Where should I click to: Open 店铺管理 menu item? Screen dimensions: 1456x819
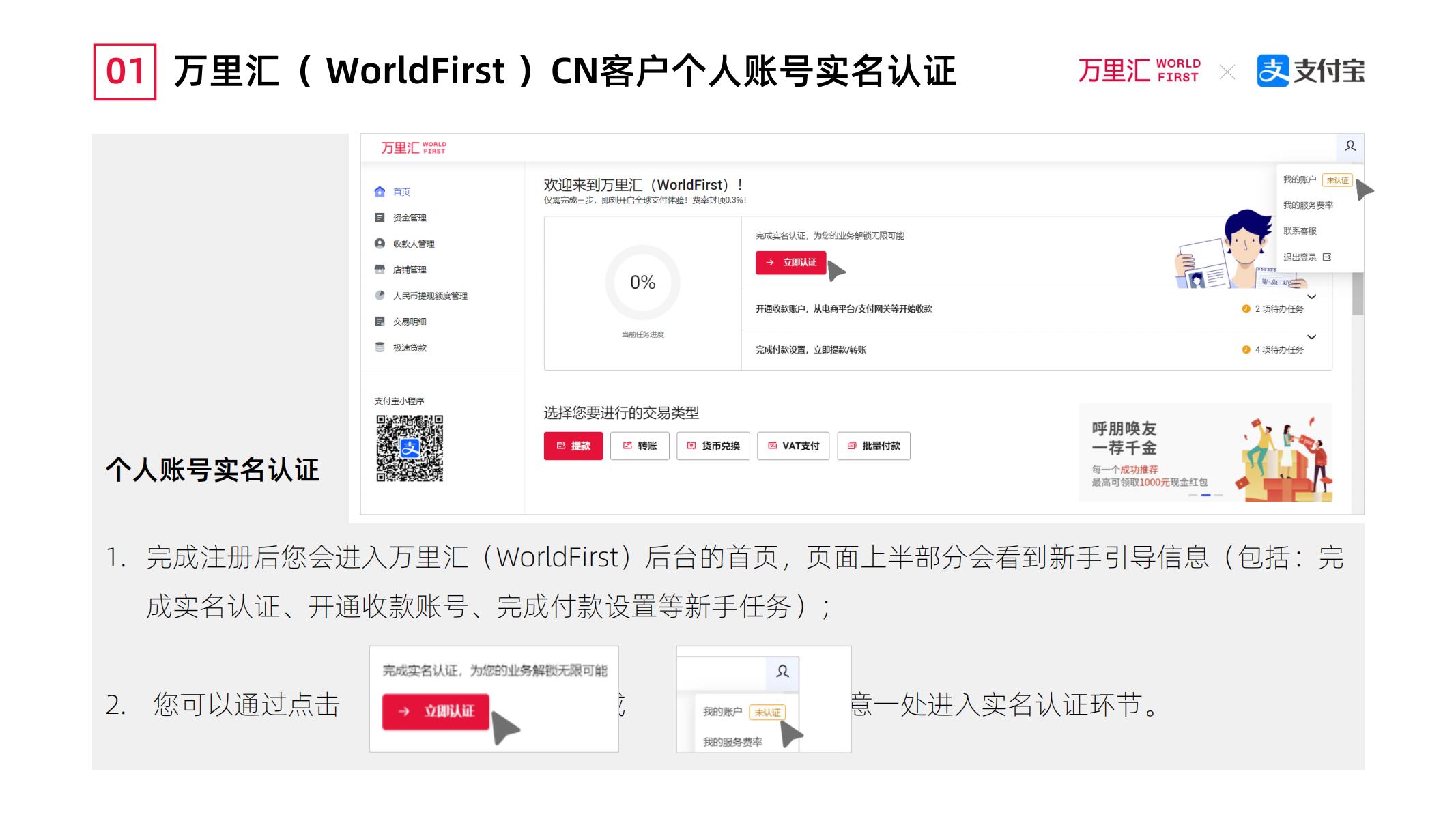(x=410, y=270)
